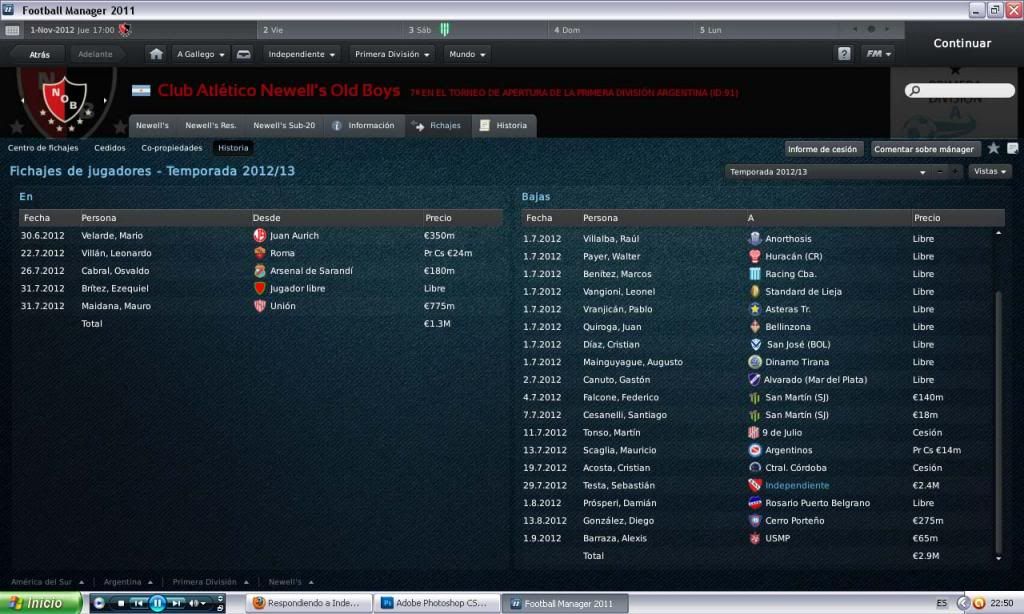Image resolution: width=1024 pixels, height=614 pixels.
Task: Click the Continuar button
Action: pos(961,43)
